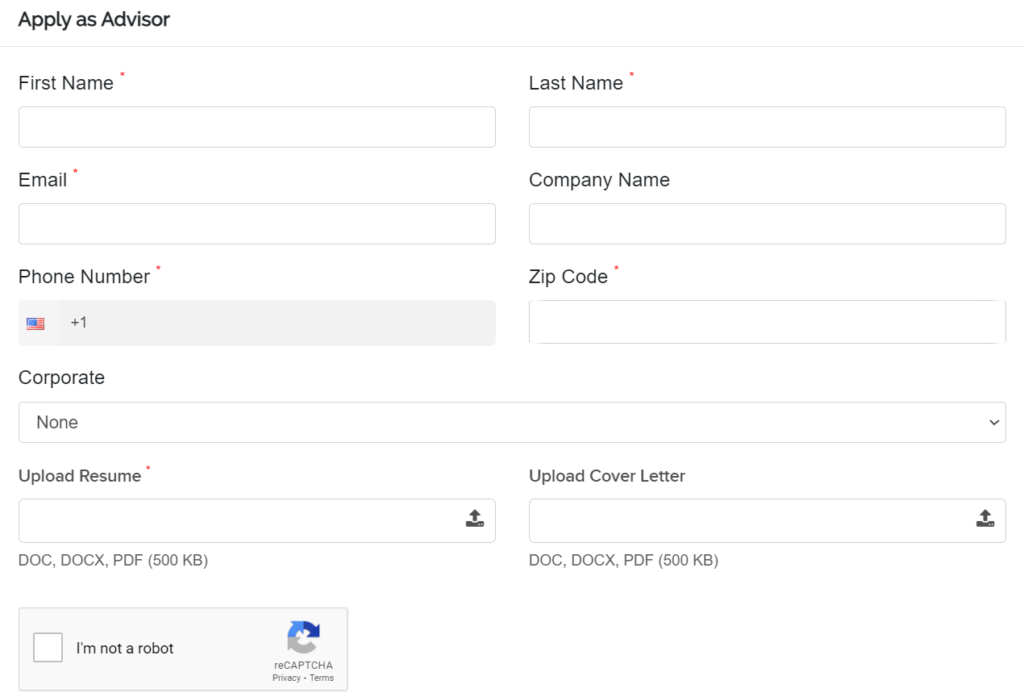Click the reCAPTCHA logo

click(x=303, y=638)
